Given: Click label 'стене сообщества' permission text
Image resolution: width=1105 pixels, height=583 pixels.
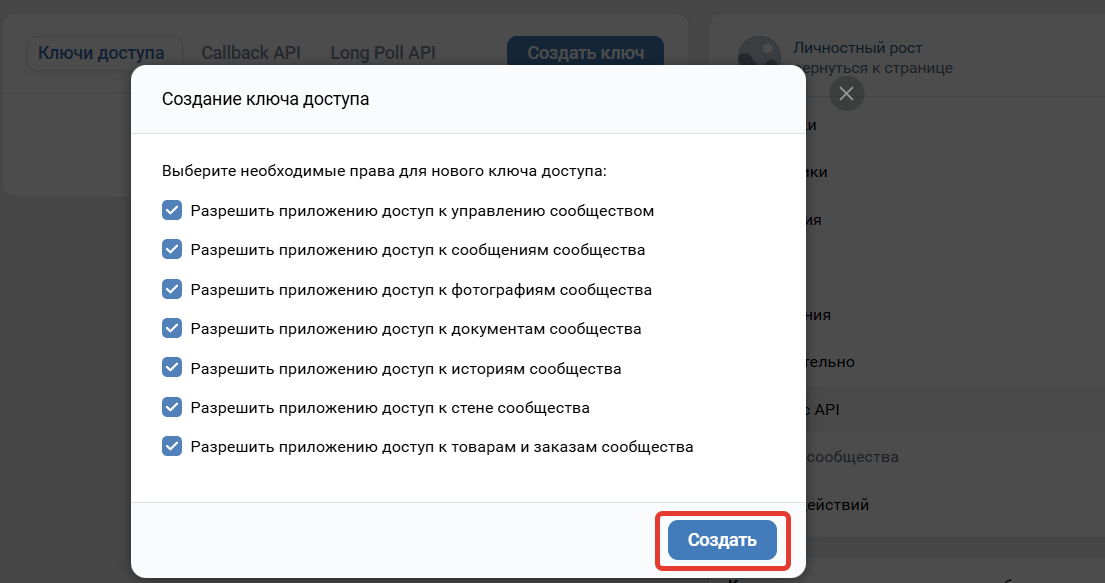Looking at the screenshot, I should [520, 407].
